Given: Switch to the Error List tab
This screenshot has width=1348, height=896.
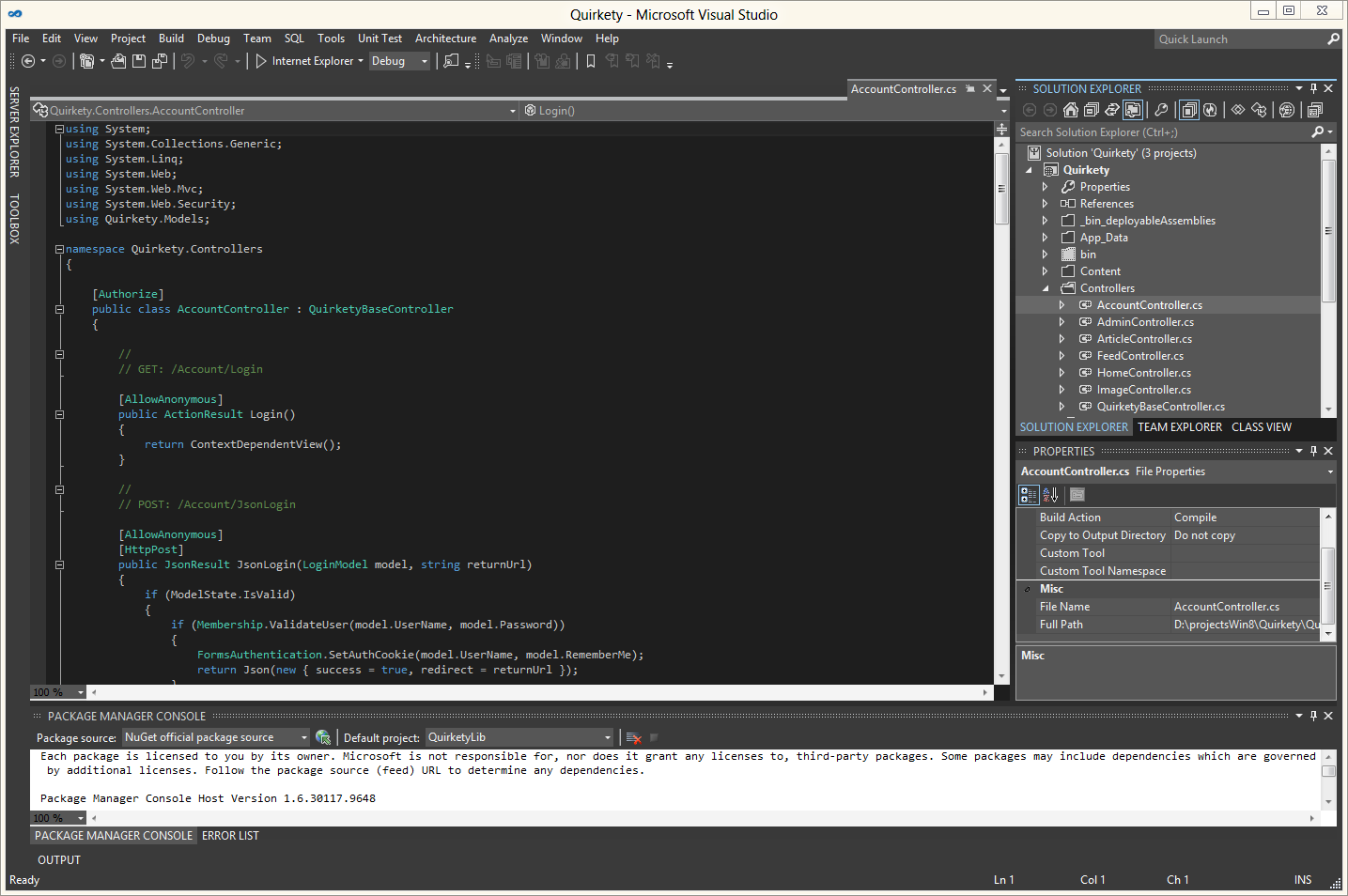Looking at the screenshot, I should [x=230, y=835].
